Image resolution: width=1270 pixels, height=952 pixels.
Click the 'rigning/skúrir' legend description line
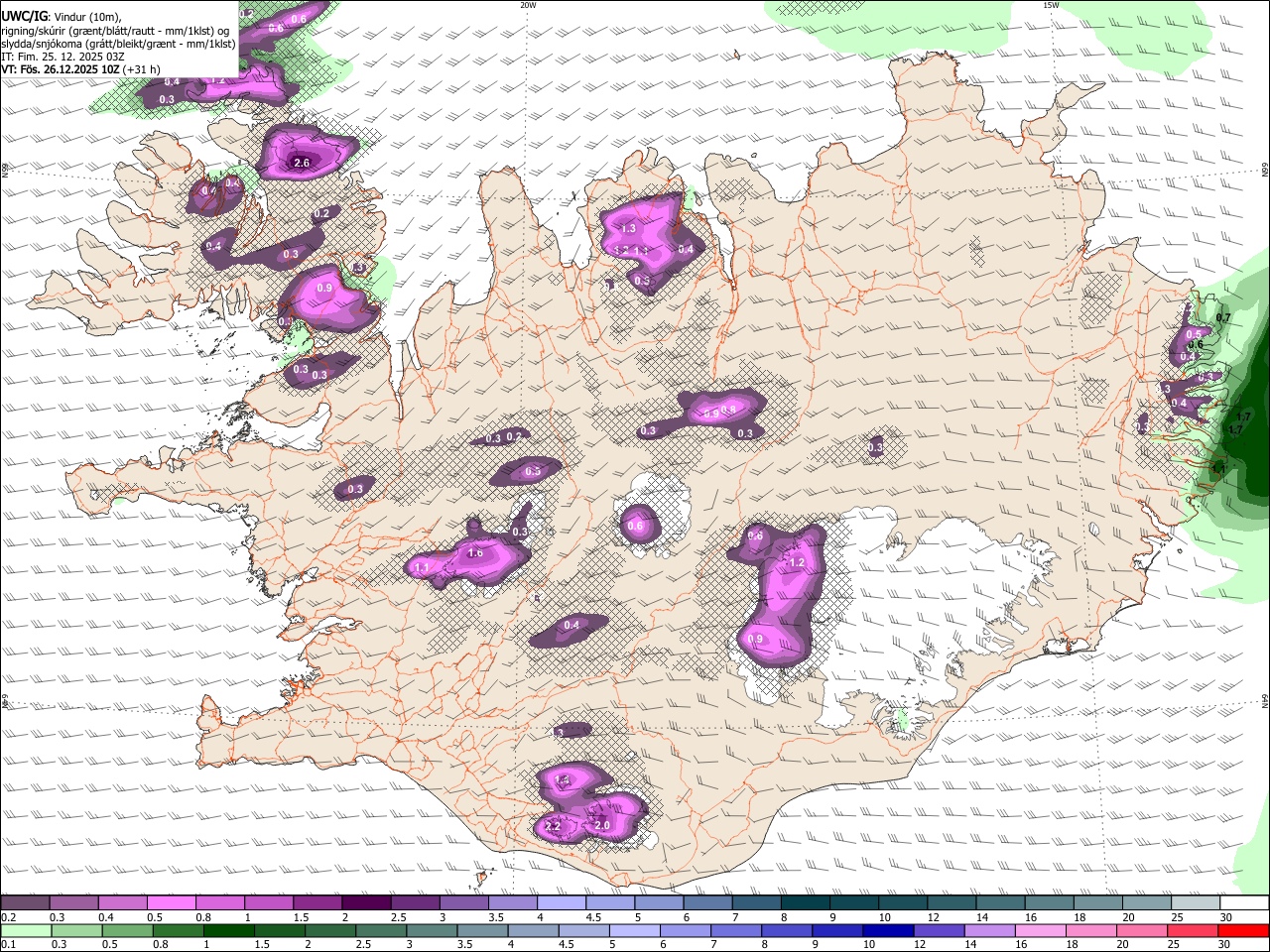tap(115, 31)
